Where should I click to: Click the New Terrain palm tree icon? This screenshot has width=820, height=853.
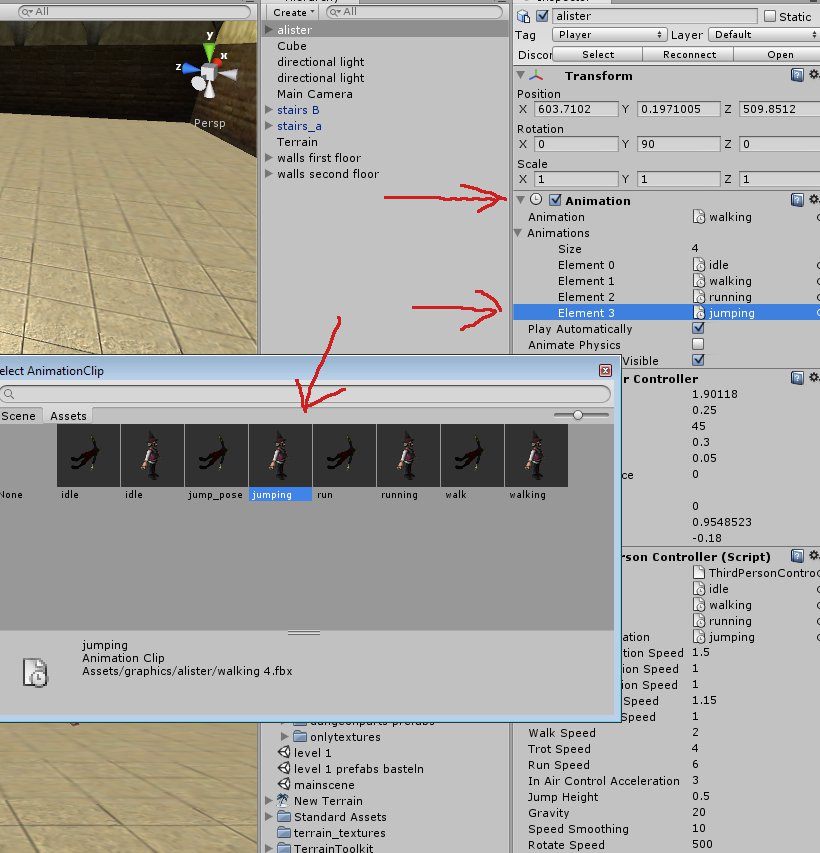[284, 801]
